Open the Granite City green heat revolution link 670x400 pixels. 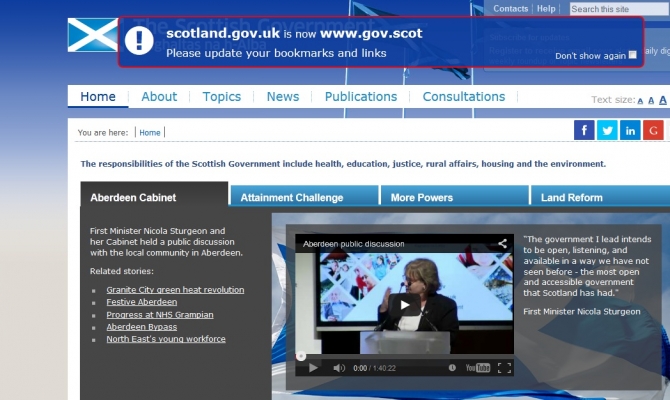(x=175, y=290)
